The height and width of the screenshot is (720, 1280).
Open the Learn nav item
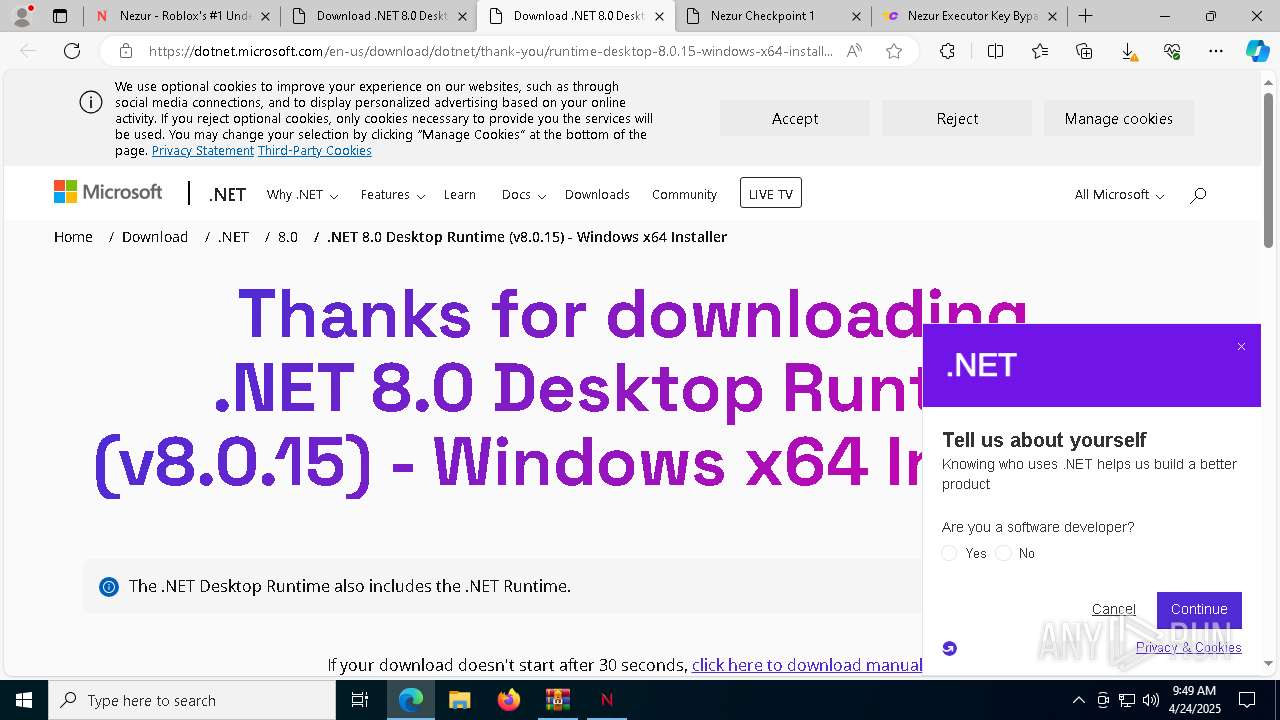pos(460,195)
